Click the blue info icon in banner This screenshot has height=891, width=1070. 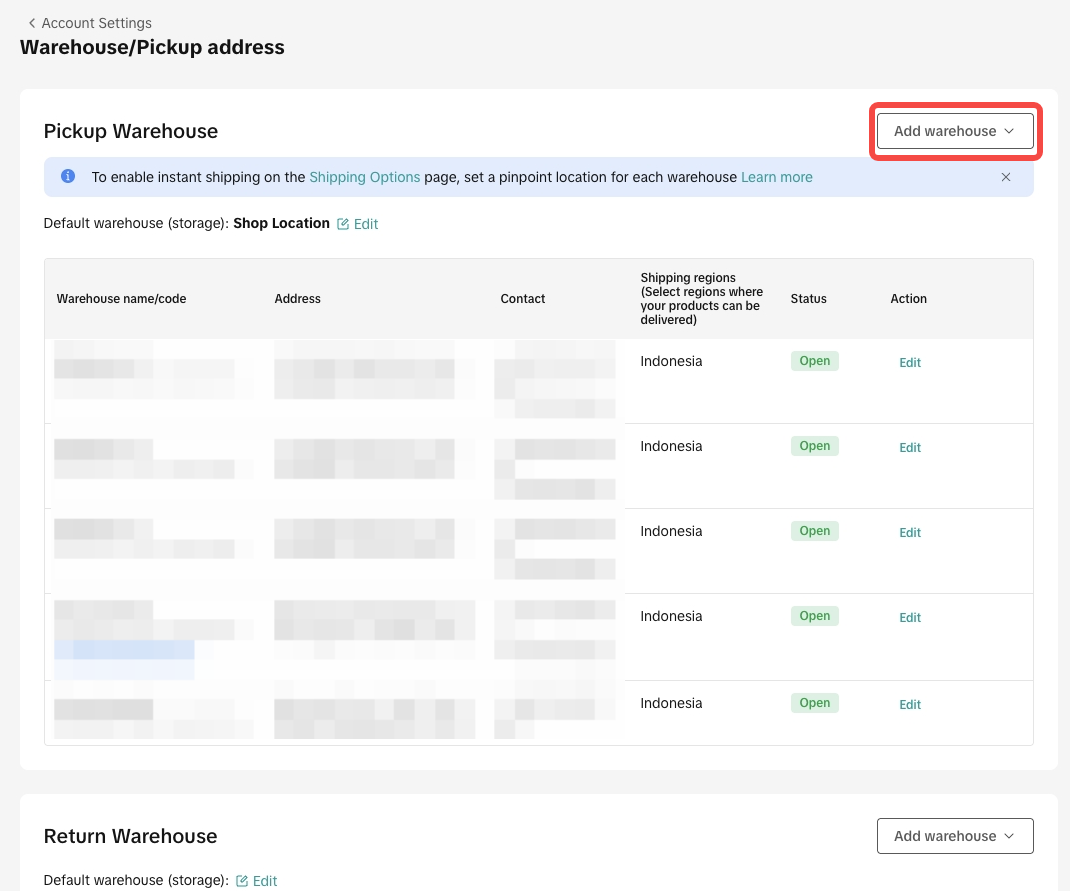pos(68,177)
